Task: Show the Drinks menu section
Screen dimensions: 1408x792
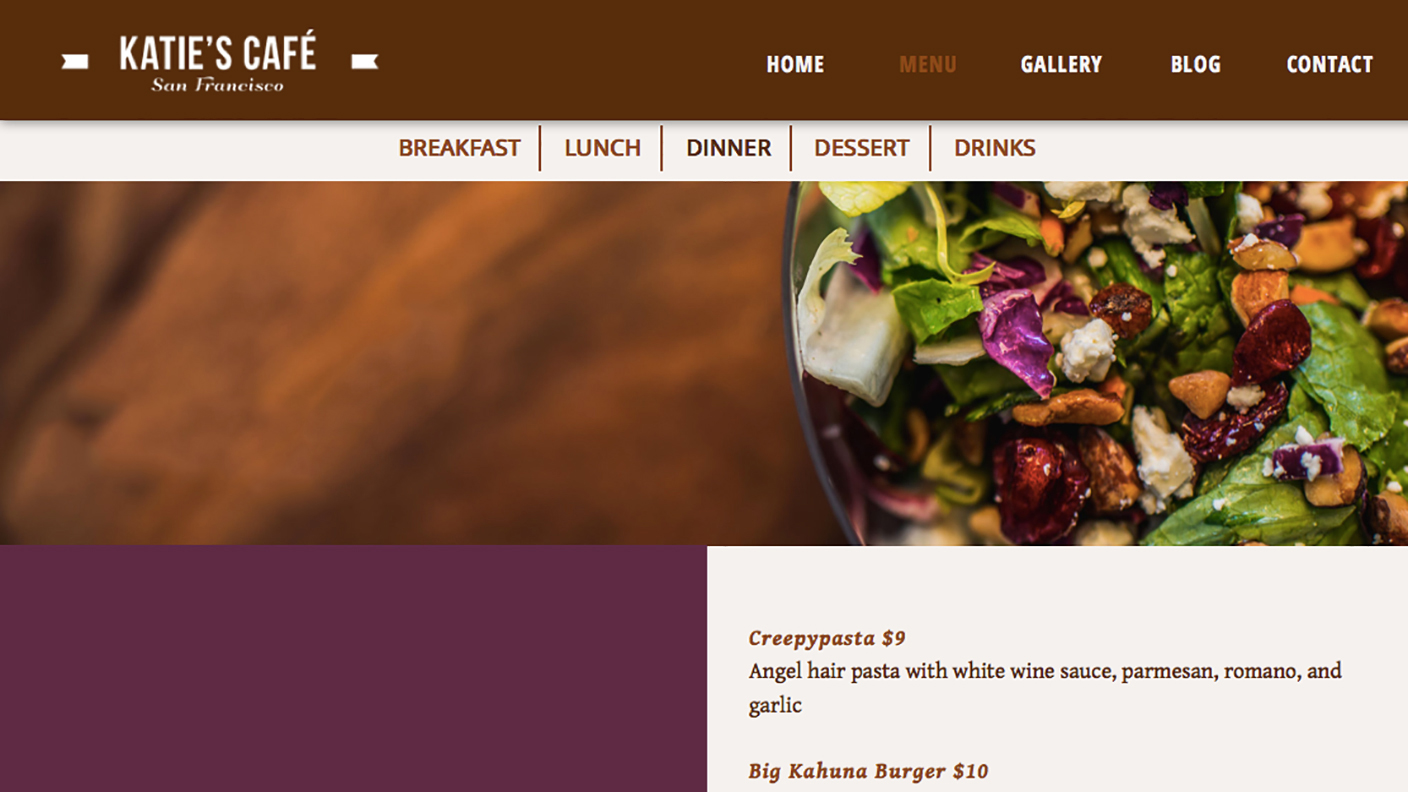Action: [x=994, y=148]
